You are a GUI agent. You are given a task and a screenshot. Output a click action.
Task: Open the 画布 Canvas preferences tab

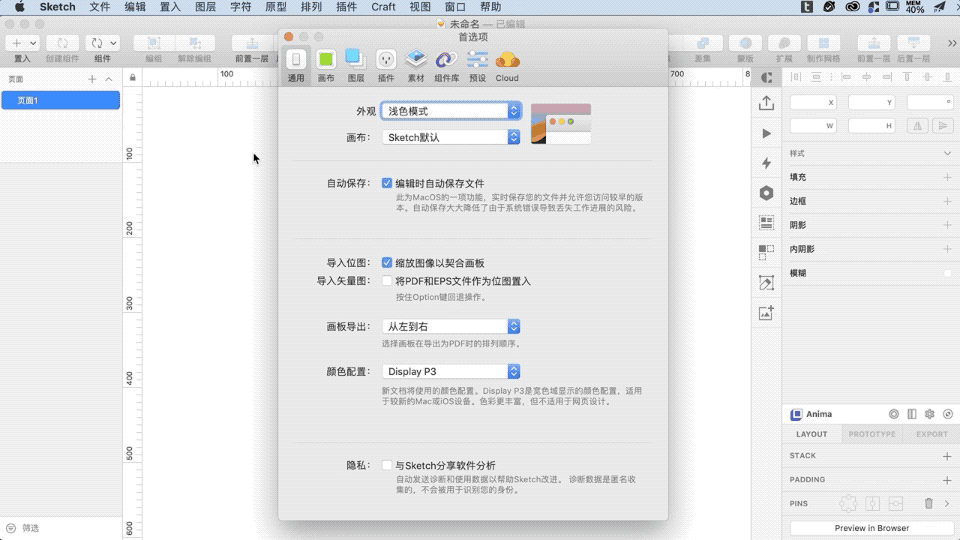pyautogui.click(x=326, y=66)
